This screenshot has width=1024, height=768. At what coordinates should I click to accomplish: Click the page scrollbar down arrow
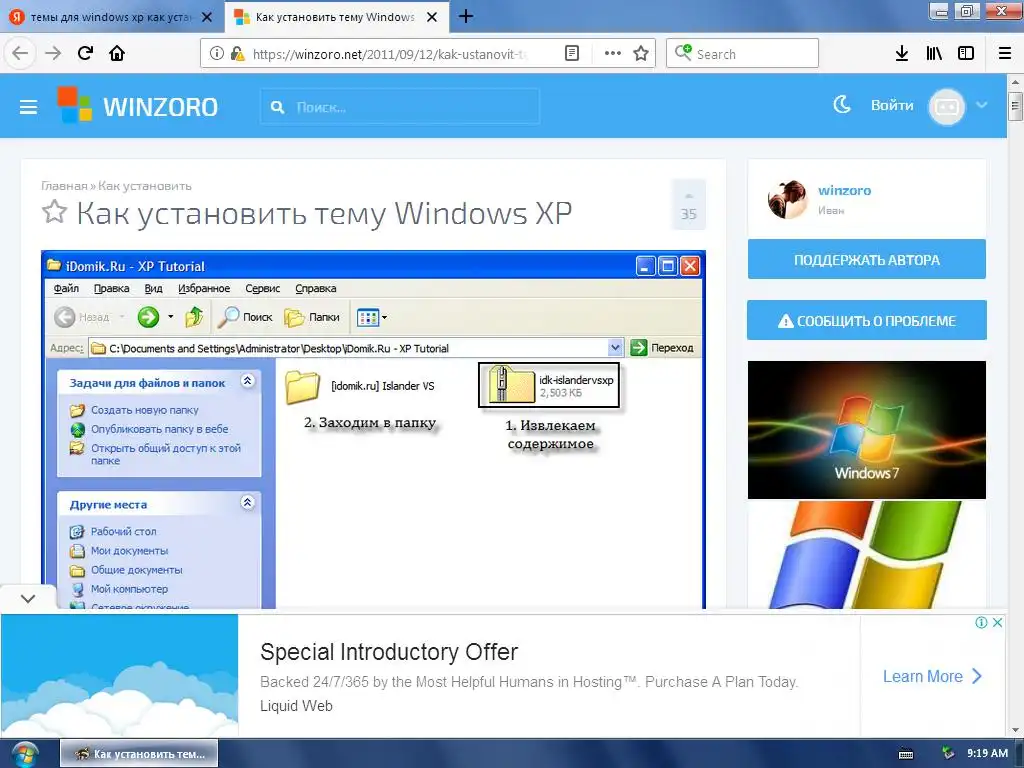(1015, 730)
